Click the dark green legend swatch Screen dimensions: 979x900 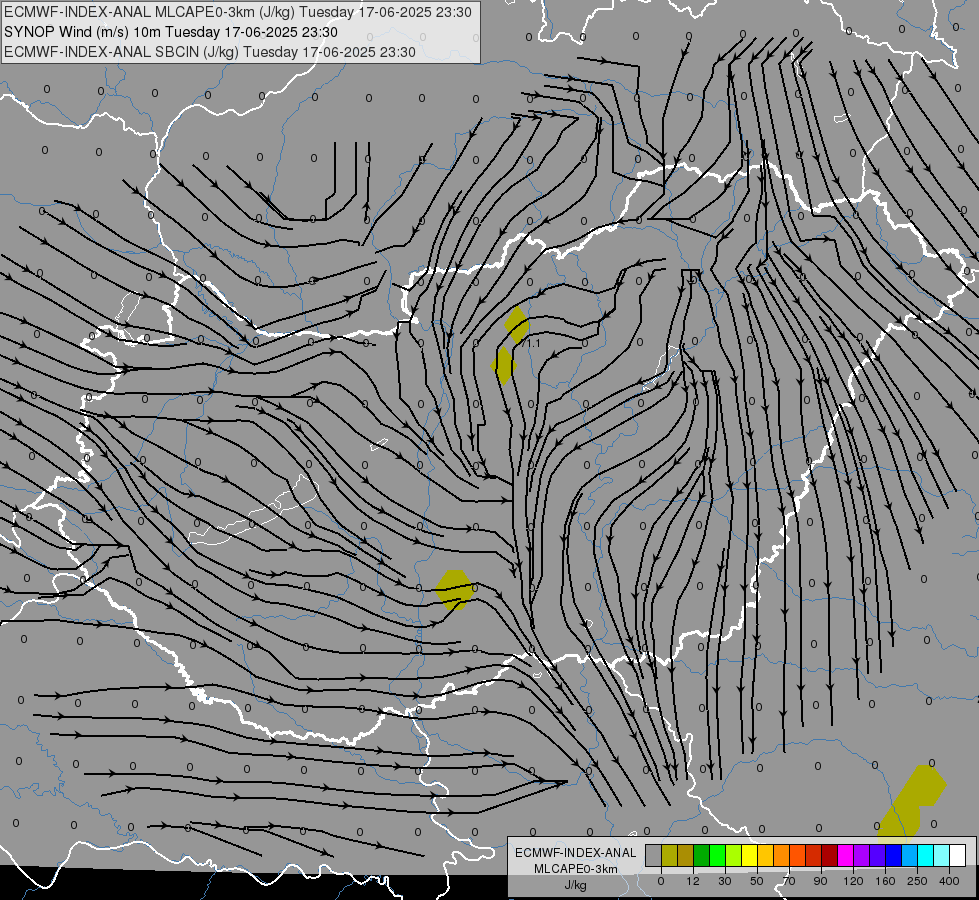(x=702, y=856)
